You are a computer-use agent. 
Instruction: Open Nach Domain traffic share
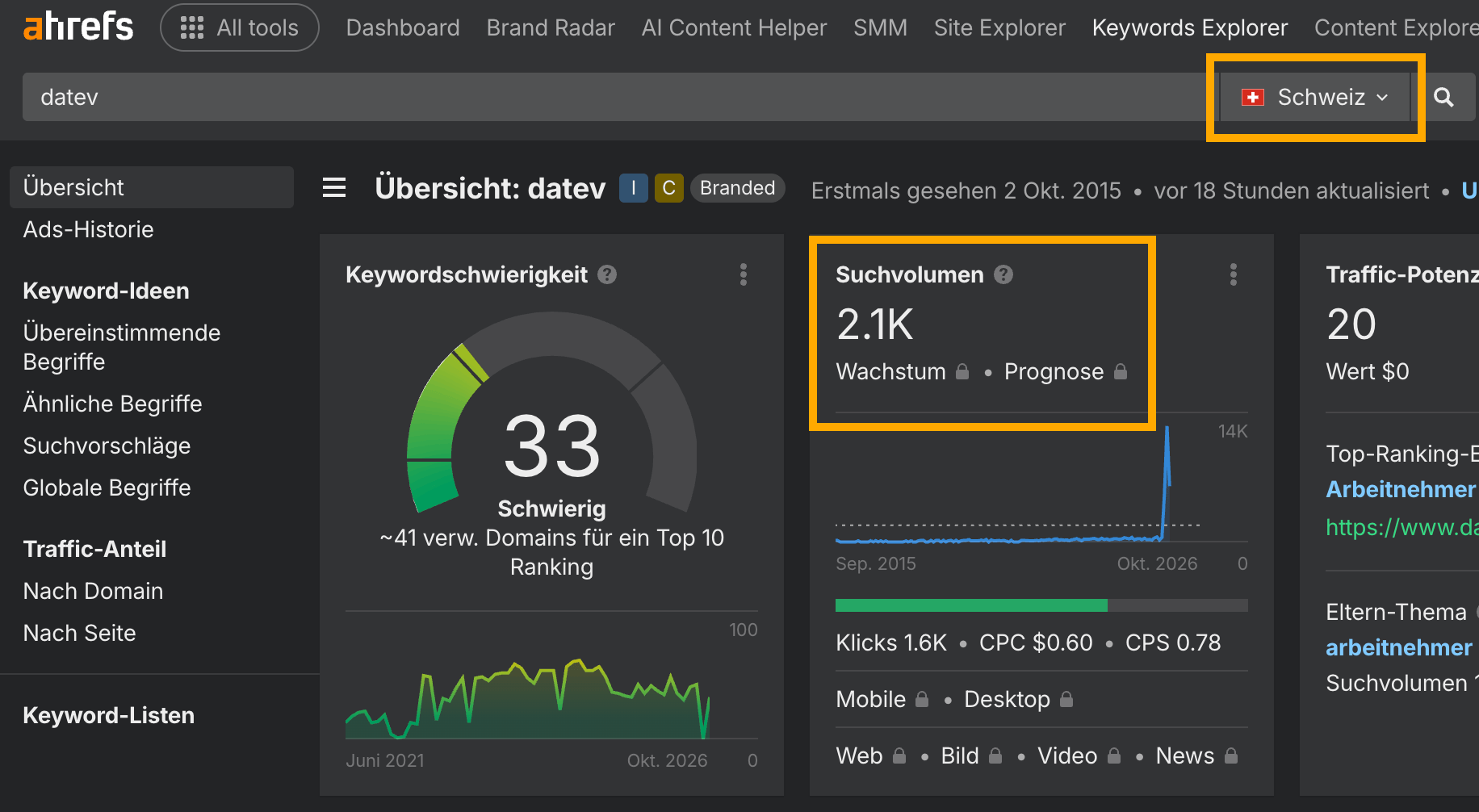pyautogui.click(x=94, y=591)
